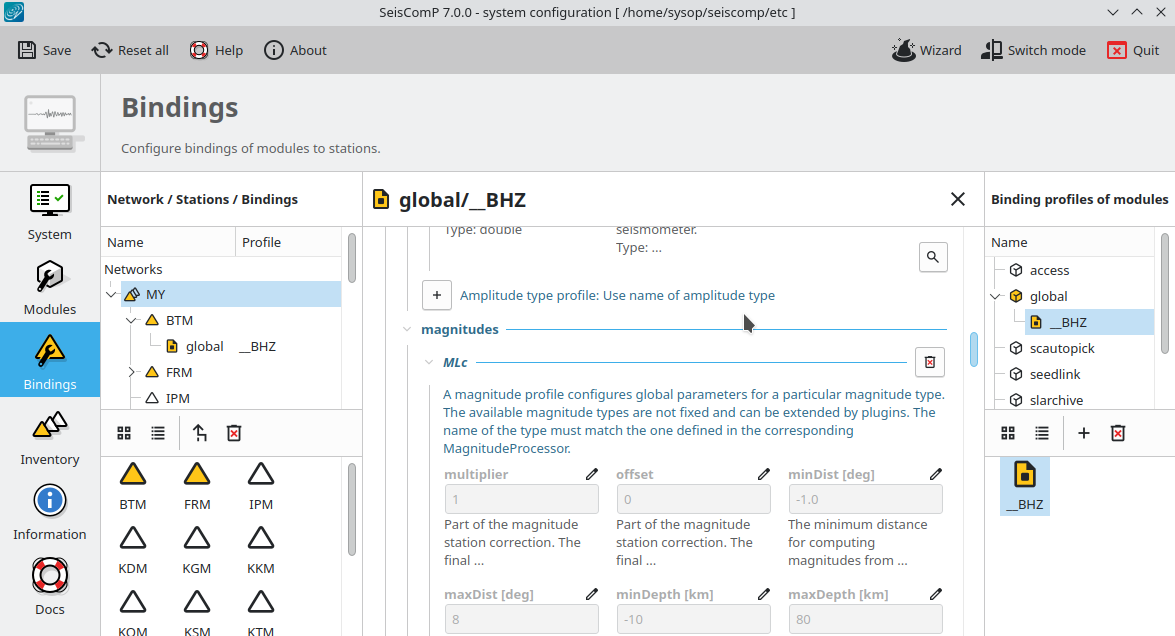
Task: Enable editing of minDist [deg]
Action: tap(936, 474)
